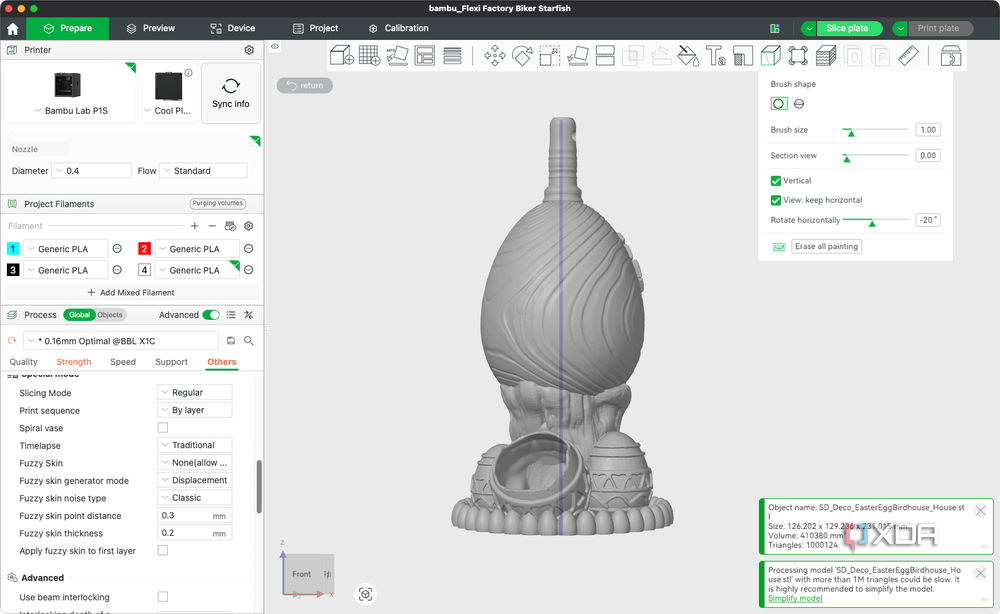The width and height of the screenshot is (1000, 614).
Task: Select the Rotate tool
Action: click(x=522, y=55)
